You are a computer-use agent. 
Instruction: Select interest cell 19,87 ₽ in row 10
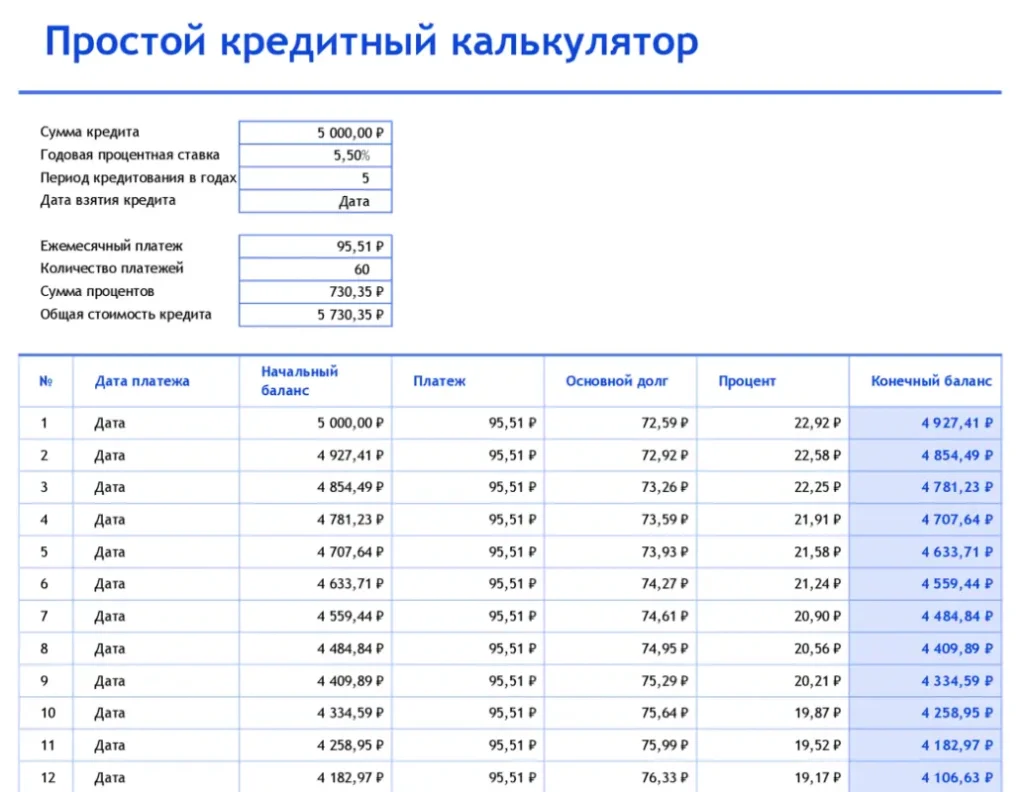[773, 713]
